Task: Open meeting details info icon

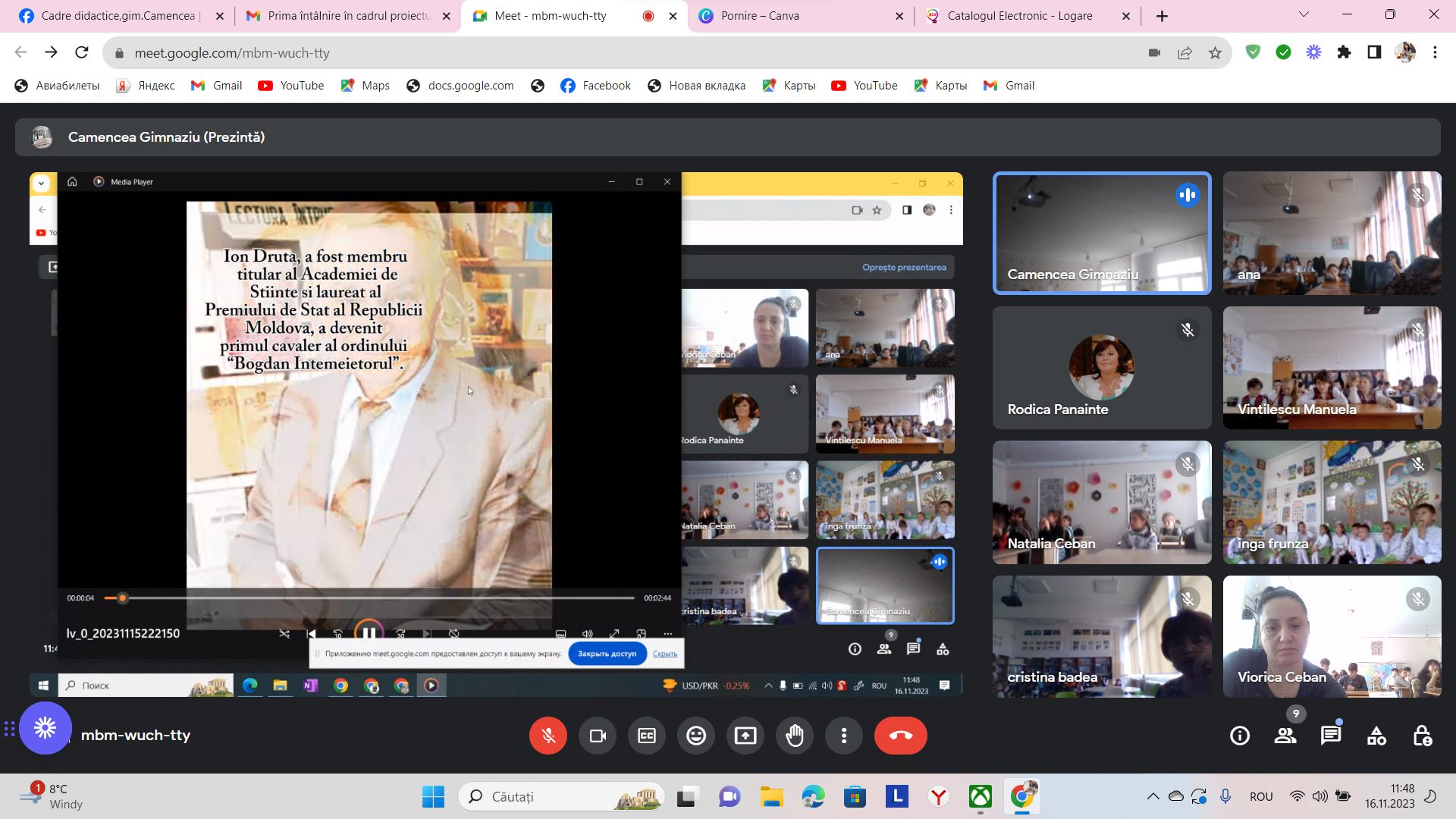Action: pyautogui.click(x=1240, y=736)
